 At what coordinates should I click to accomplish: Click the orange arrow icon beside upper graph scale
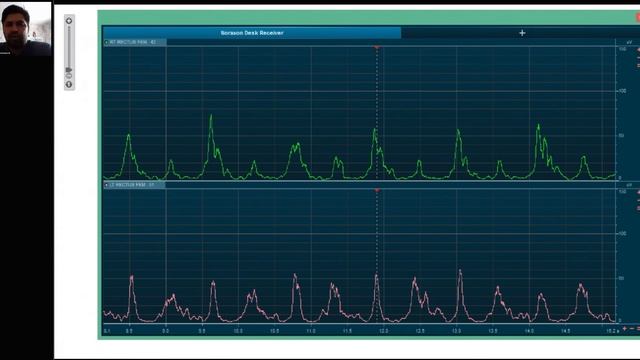pos(638,49)
